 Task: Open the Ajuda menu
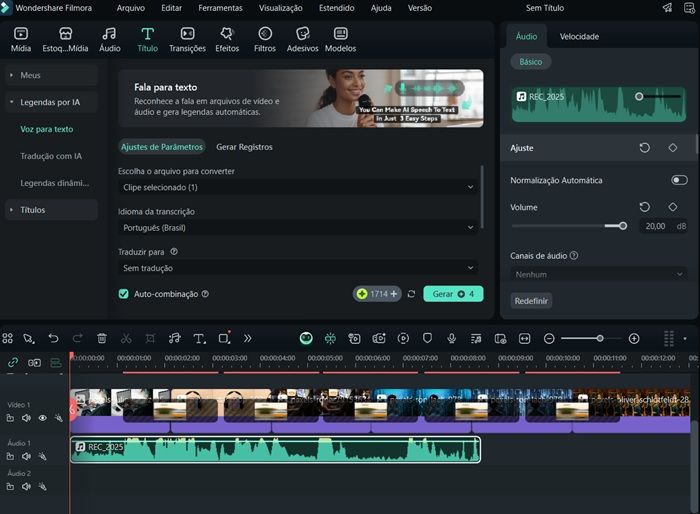coord(381,8)
